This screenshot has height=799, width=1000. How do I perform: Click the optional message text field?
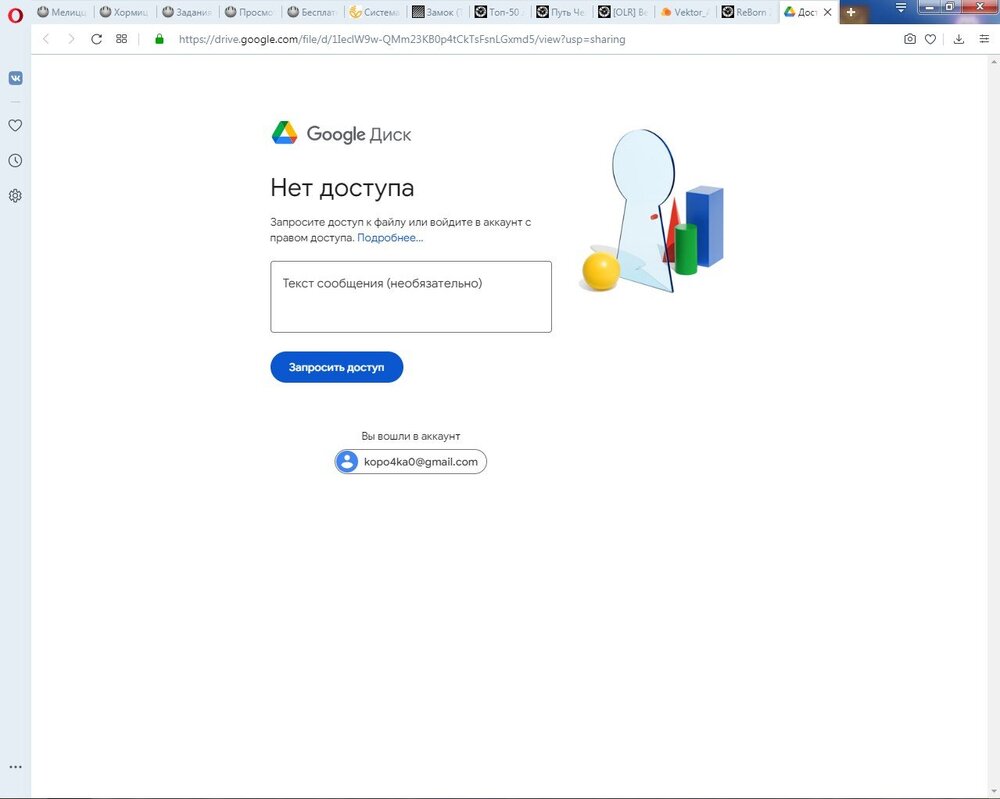point(410,296)
